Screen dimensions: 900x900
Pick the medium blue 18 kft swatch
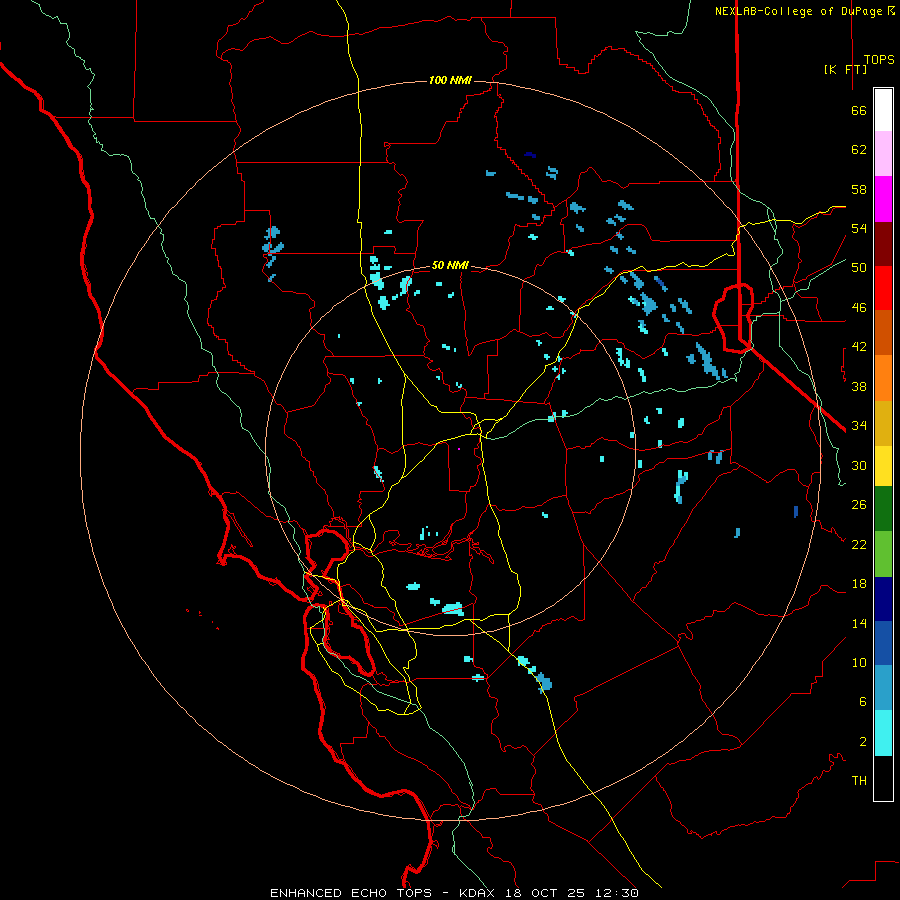pyautogui.click(x=883, y=643)
